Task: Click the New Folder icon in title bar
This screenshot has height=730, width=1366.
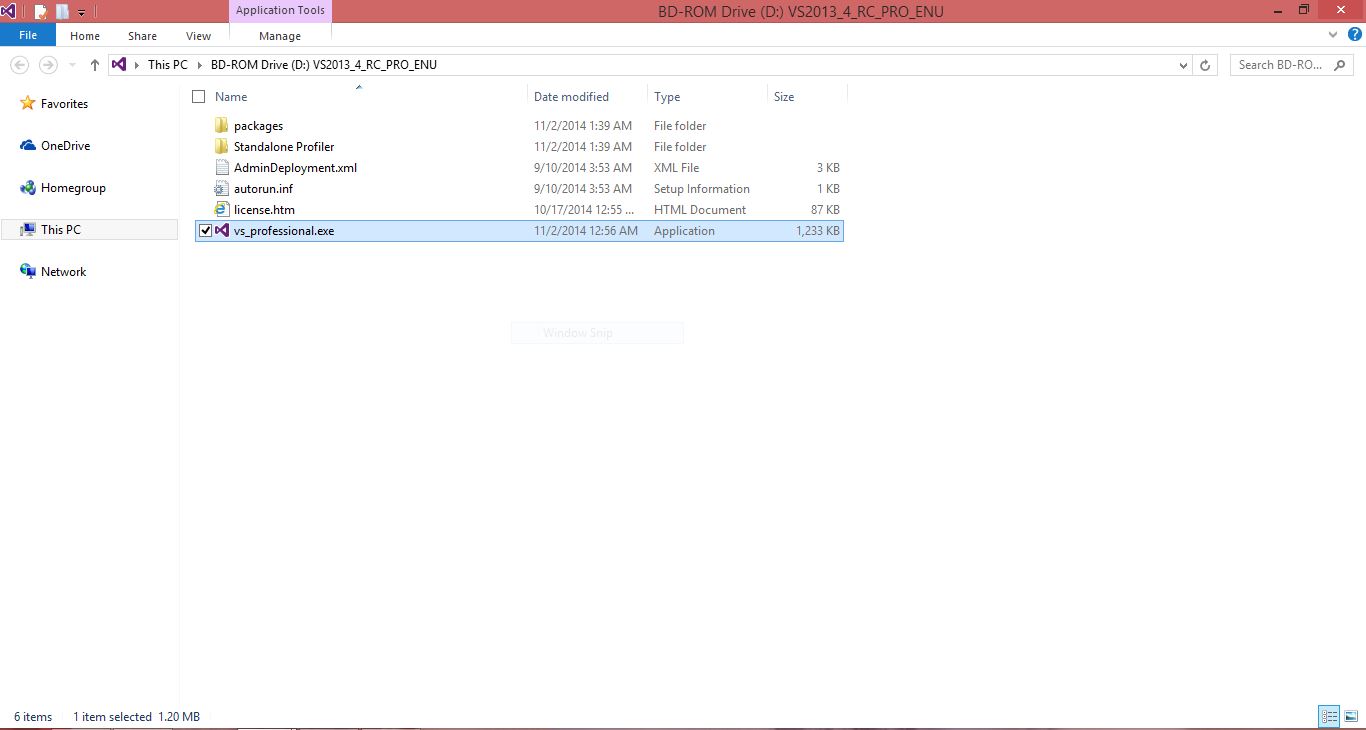Action: (63, 12)
